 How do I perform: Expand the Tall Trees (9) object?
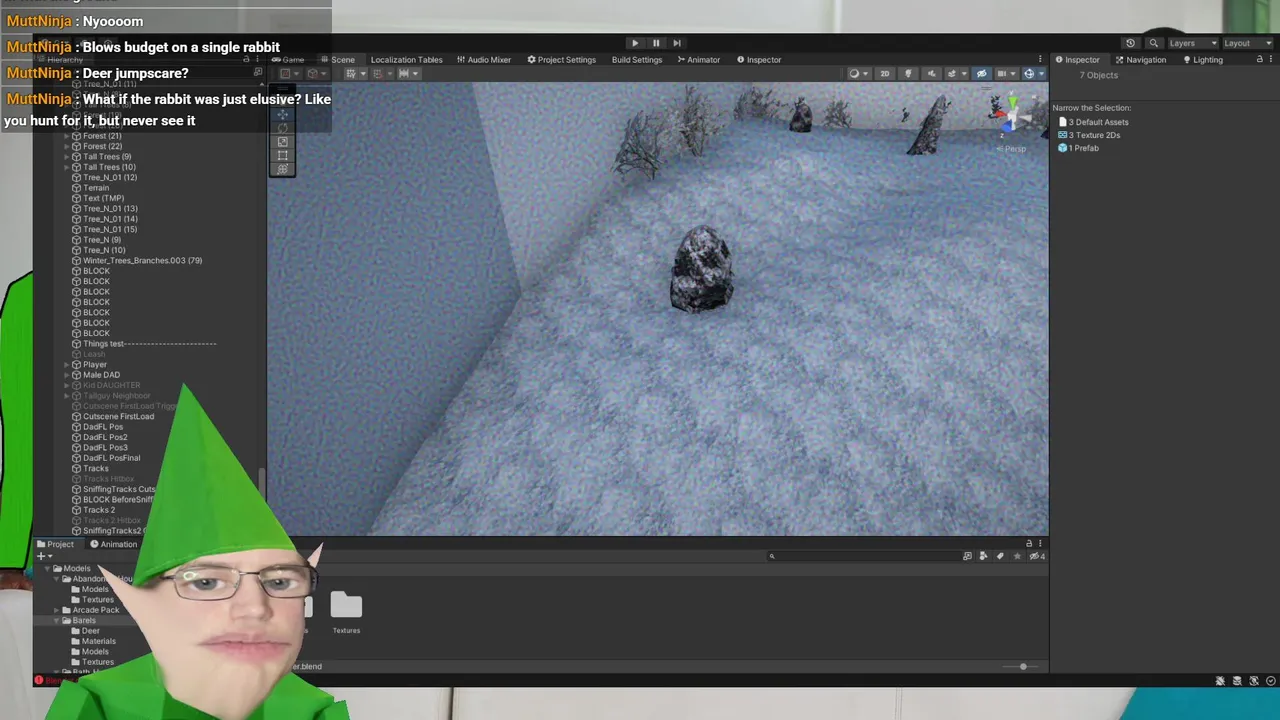tap(67, 157)
